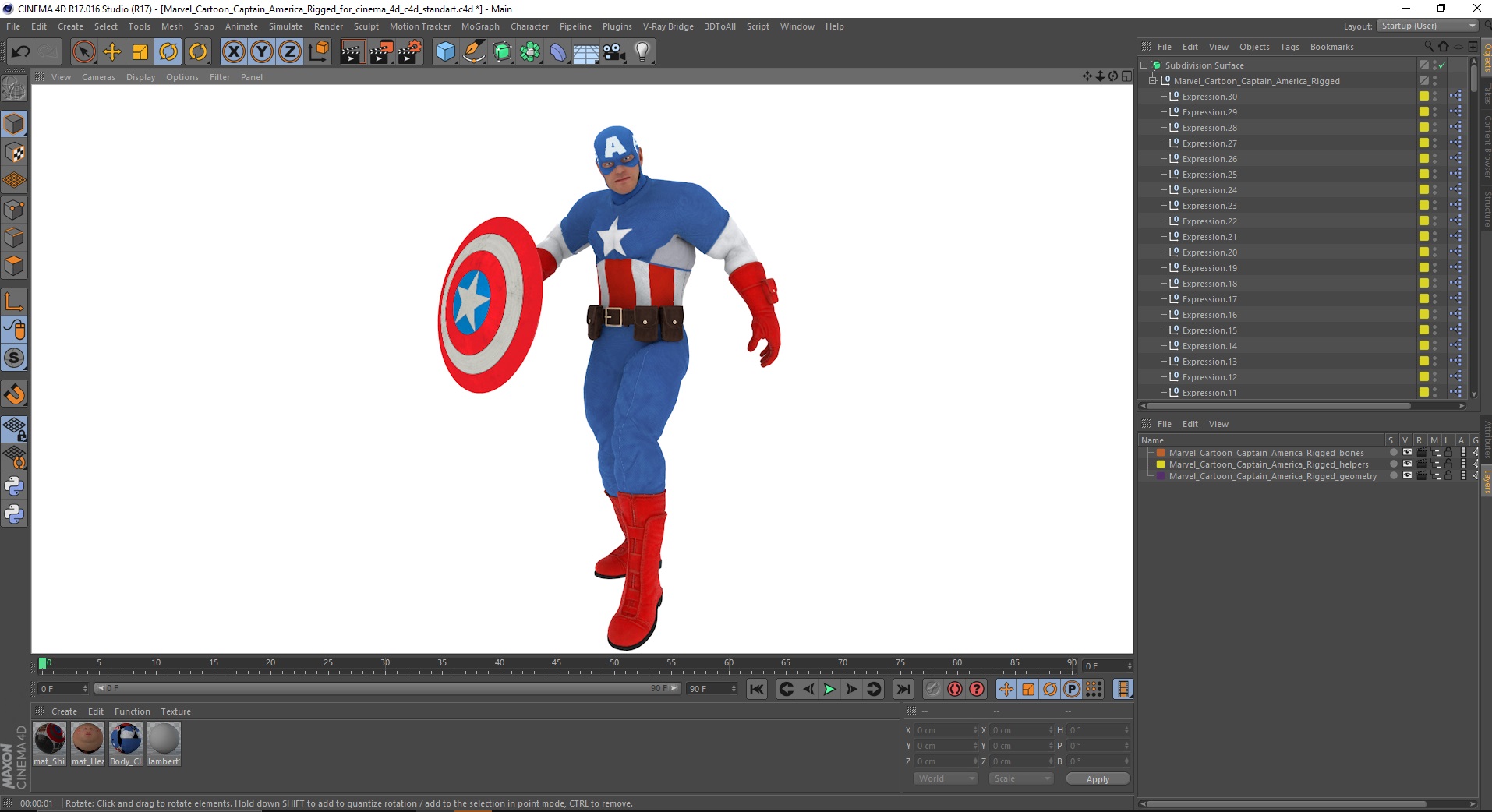The width and height of the screenshot is (1492, 812).
Task: Toggle visibility of Rigged_helpers layer
Action: click(1407, 464)
